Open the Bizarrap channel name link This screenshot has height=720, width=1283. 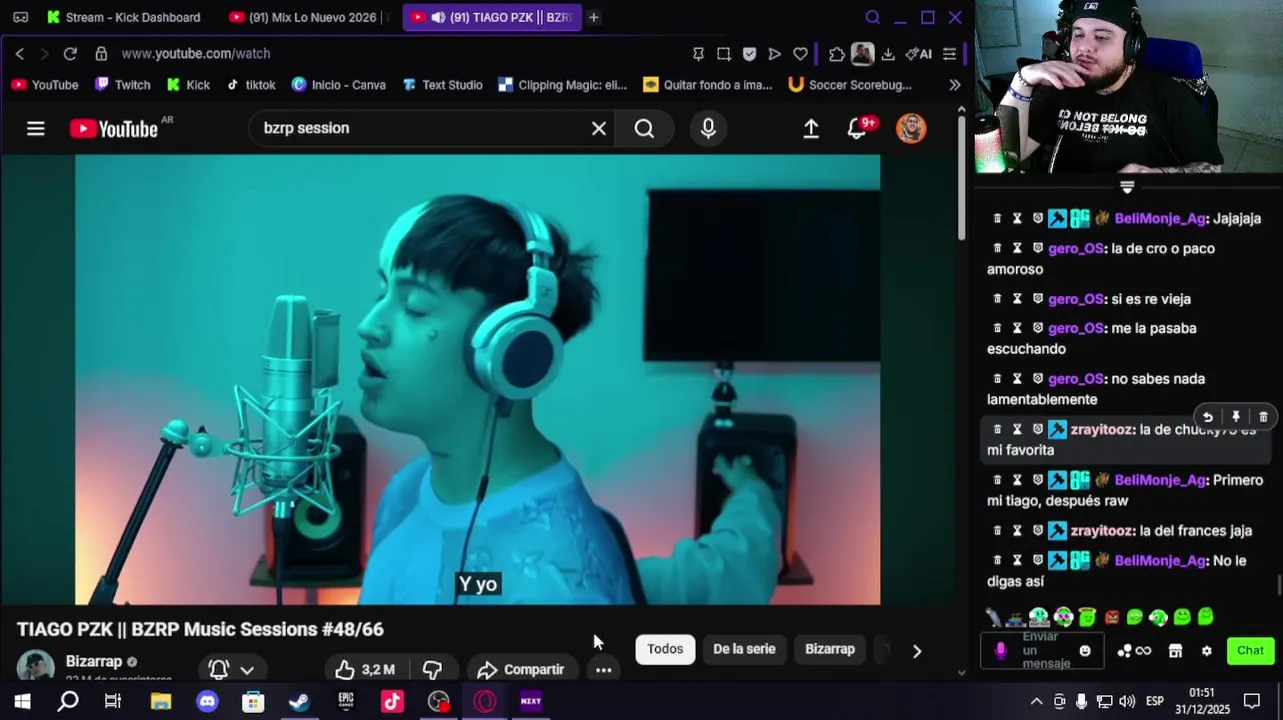tap(94, 661)
